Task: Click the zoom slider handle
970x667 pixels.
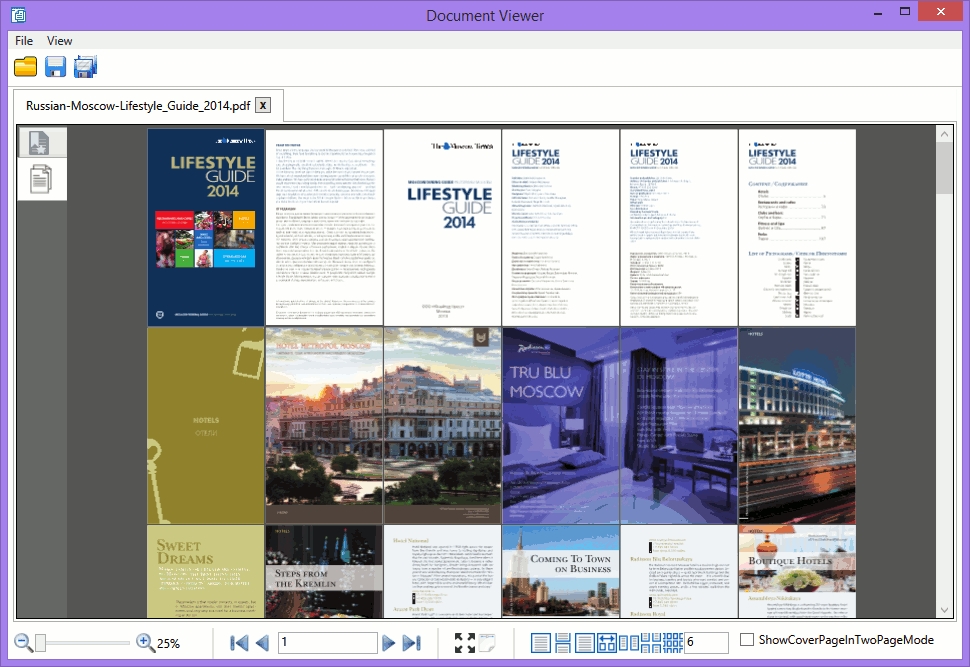Action: [40, 643]
